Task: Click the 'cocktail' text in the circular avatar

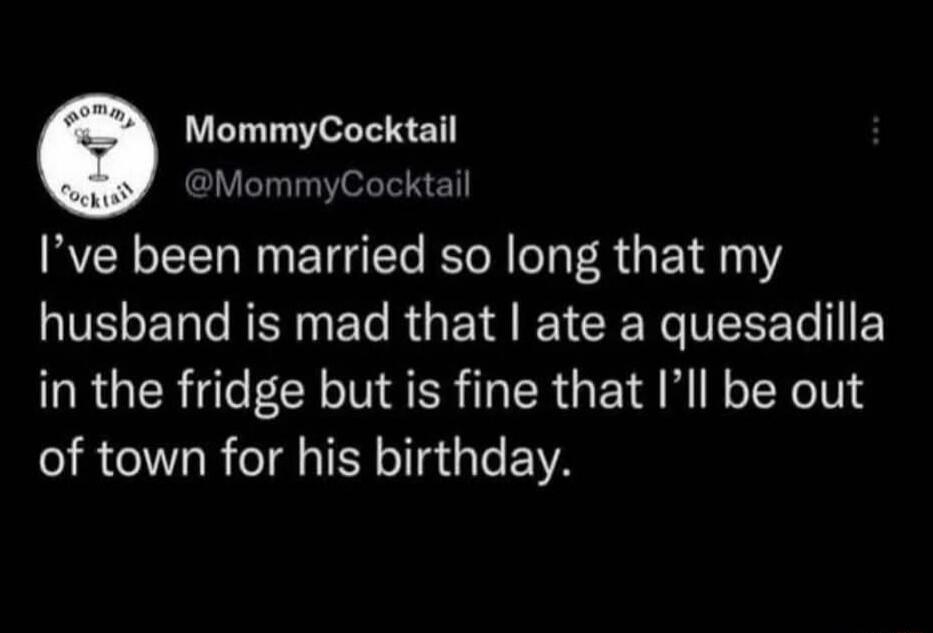Action: pos(98,192)
